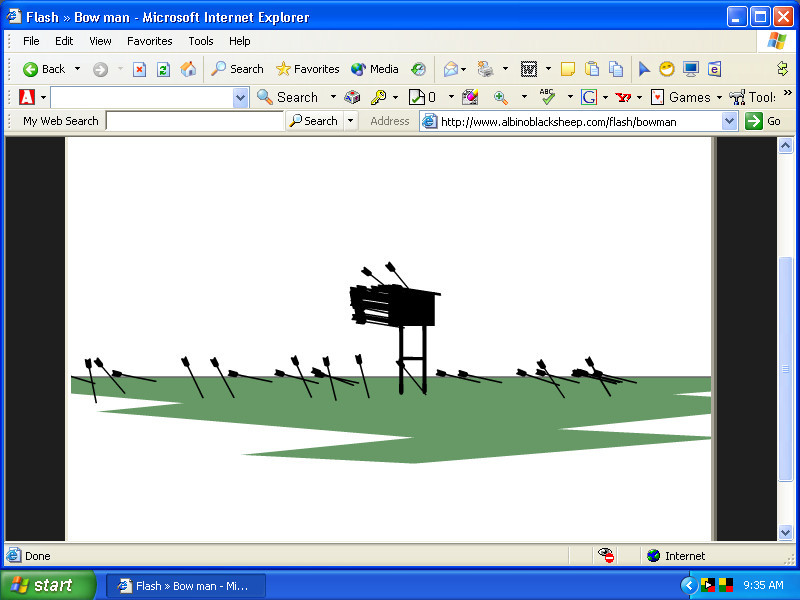Viewport: 800px width, 600px height.
Task: Print the page with the printer icon
Action: [485, 69]
